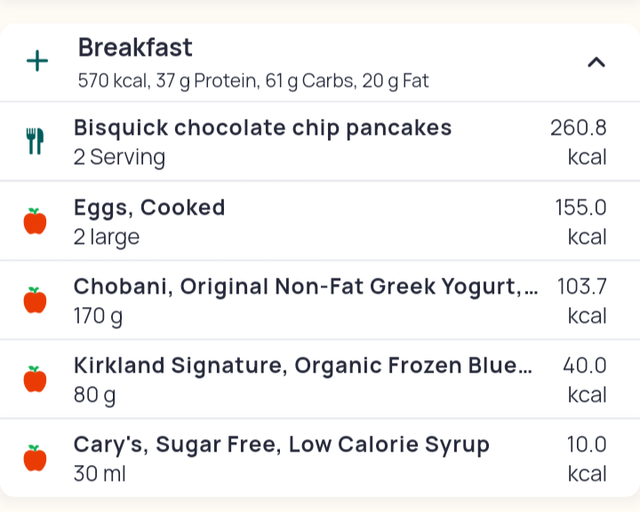
Task: Click the 155.0 kcal value for eggs
Action: coord(581,222)
